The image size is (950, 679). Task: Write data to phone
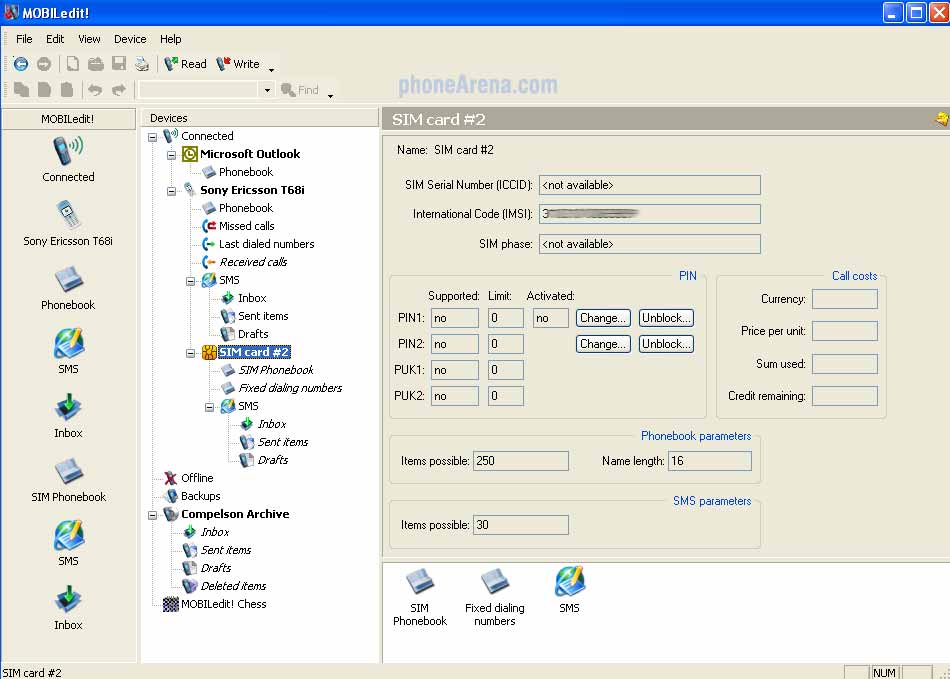238,64
